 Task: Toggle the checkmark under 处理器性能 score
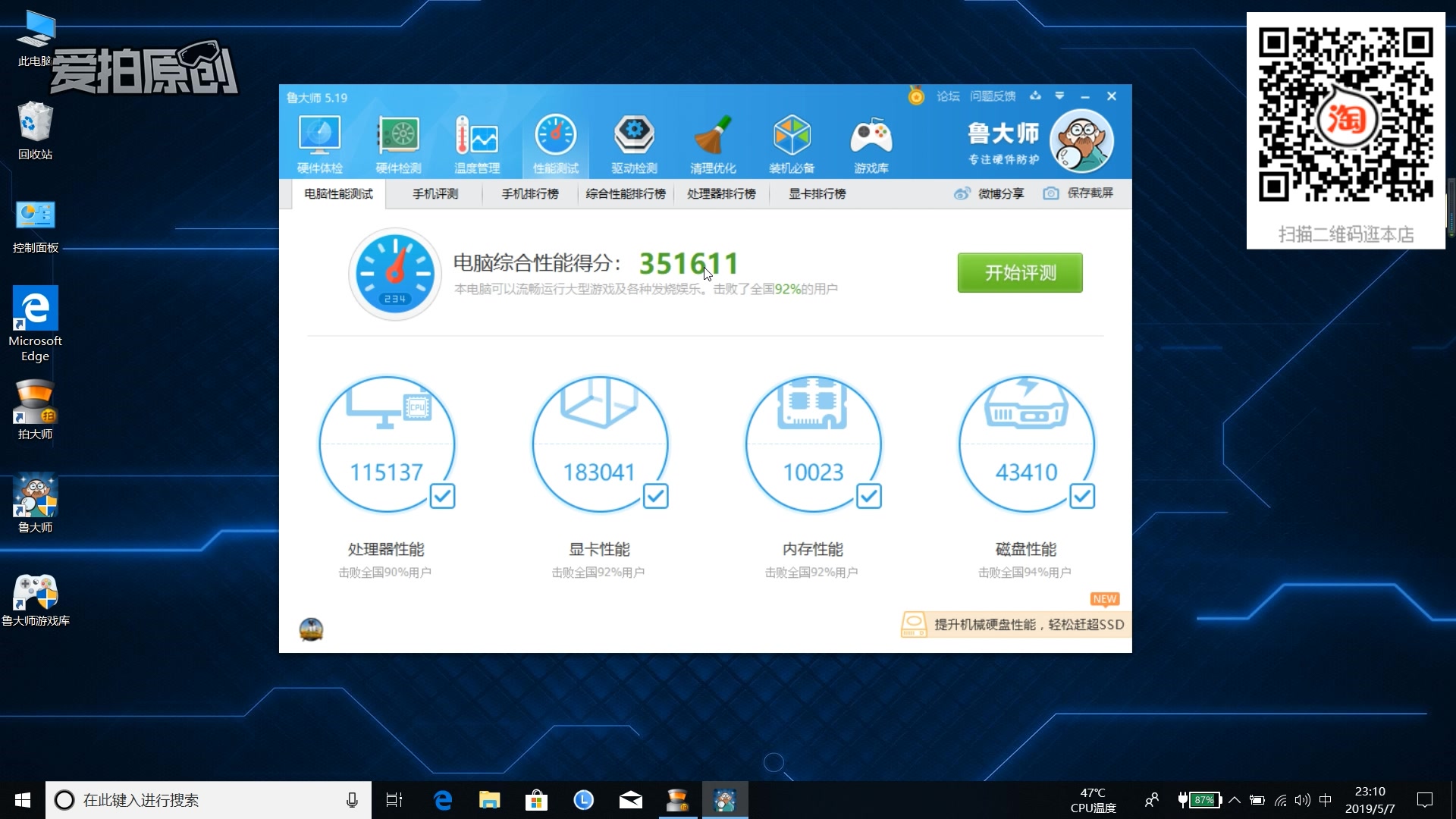tap(444, 496)
